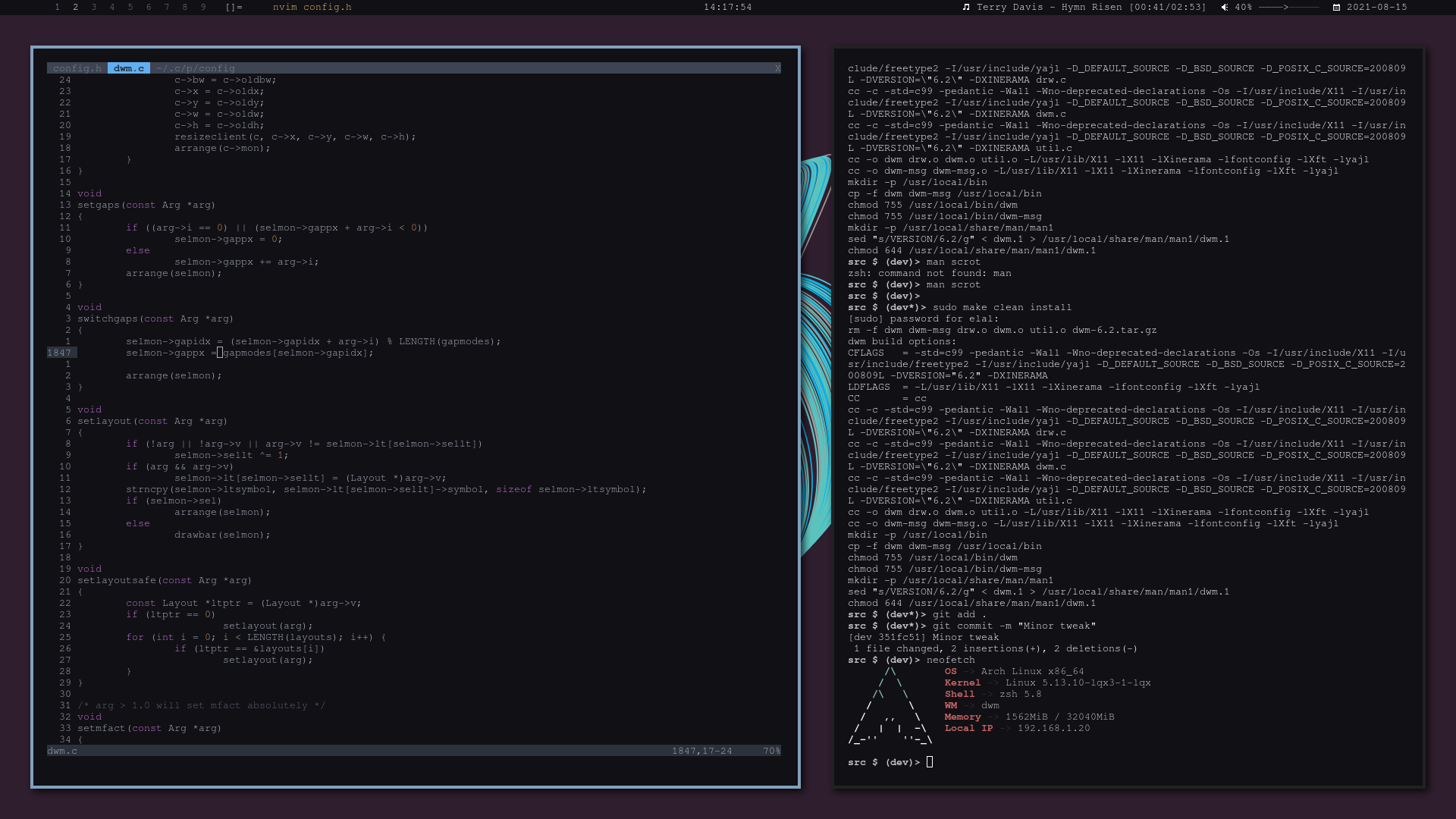Open the config.h buffer tab in nvim
The width and height of the screenshot is (1456, 819).
77,68
